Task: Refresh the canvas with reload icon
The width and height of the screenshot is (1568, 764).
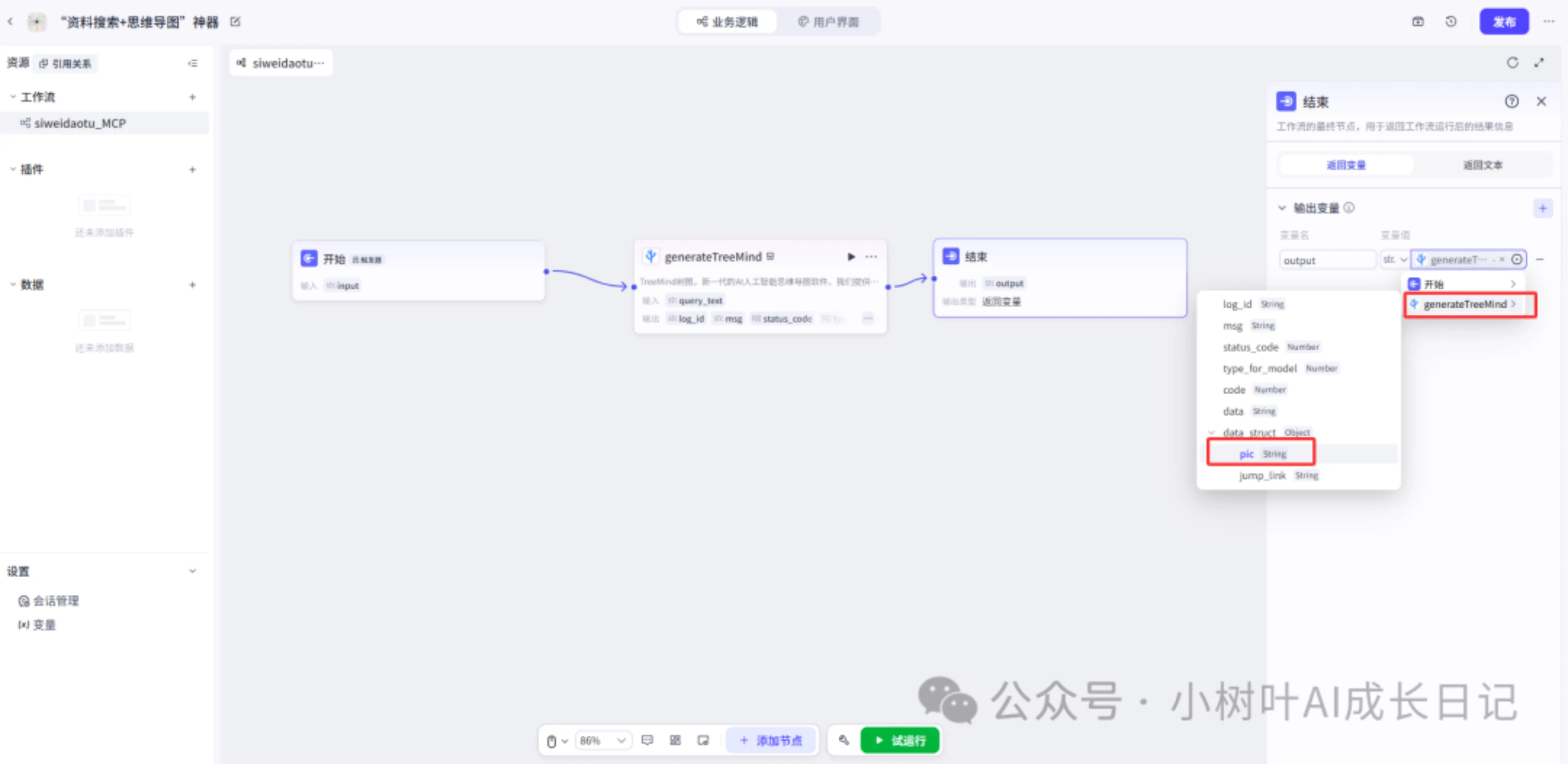Action: [1512, 63]
